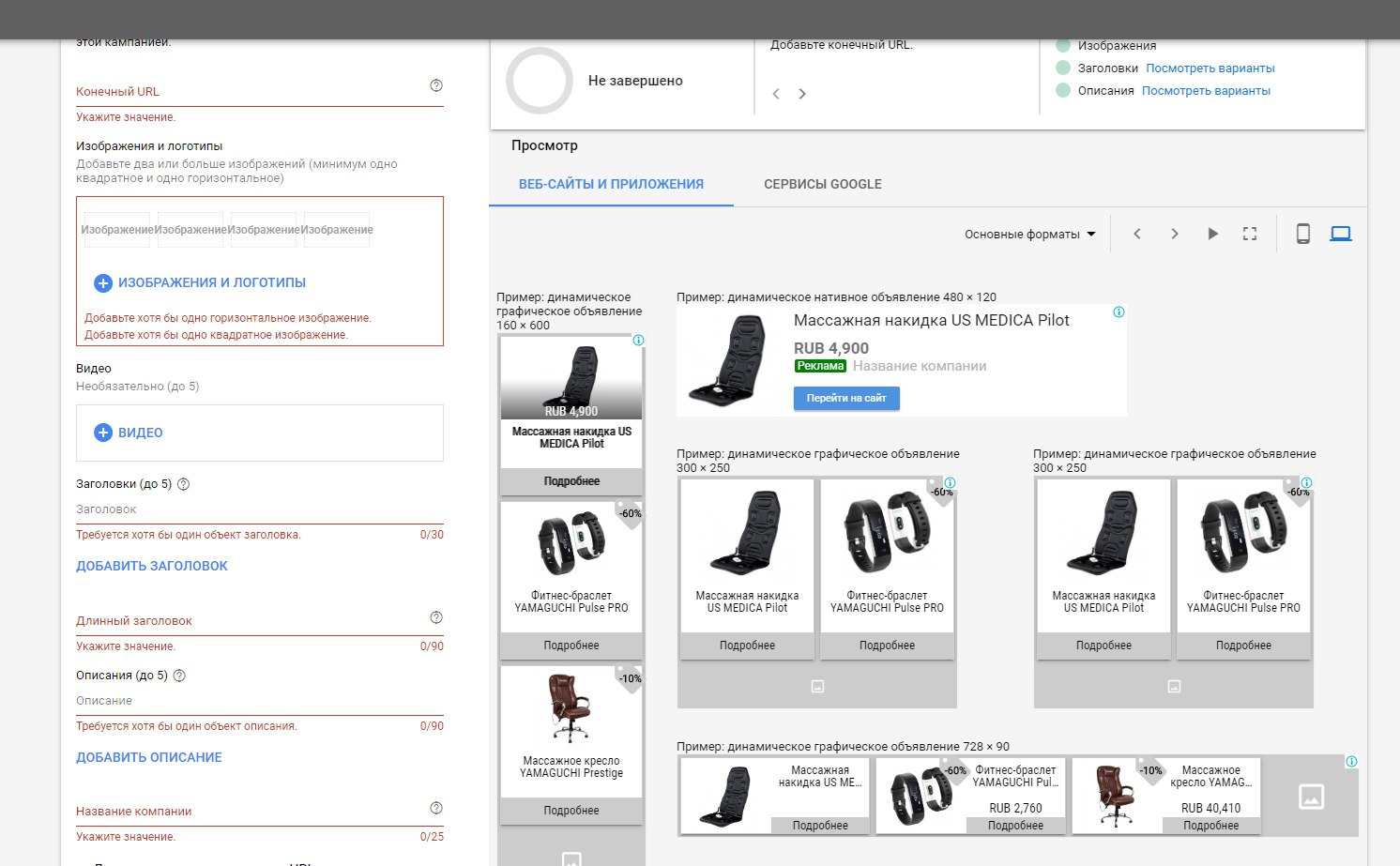
Task: Click Подробнее under RUB 2,760 in 728 × 90 ad
Action: pyautogui.click(x=1015, y=826)
